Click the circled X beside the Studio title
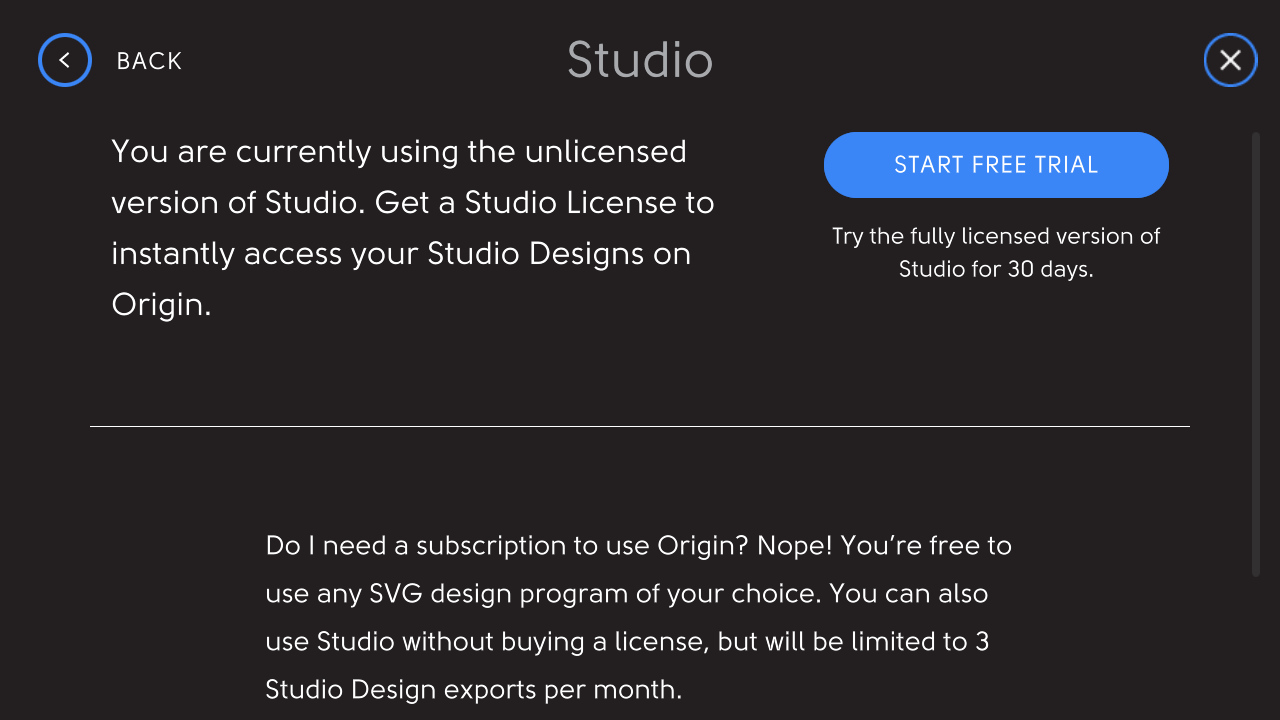The image size is (1280, 720). [x=1230, y=60]
